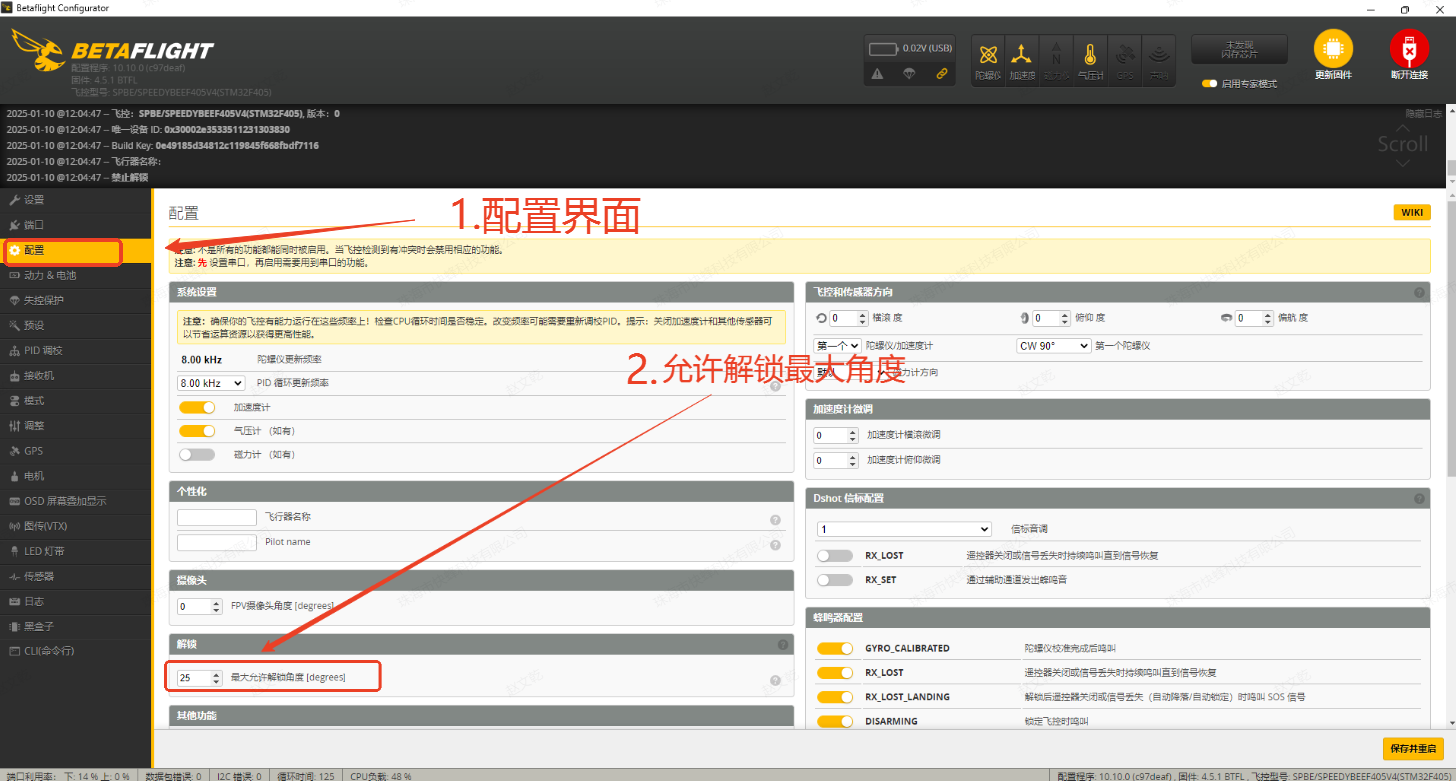Open the 预设 presets tab
Image resolution: width=1456 pixels, height=781 pixels.
pyautogui.click(x=76, y=325)
